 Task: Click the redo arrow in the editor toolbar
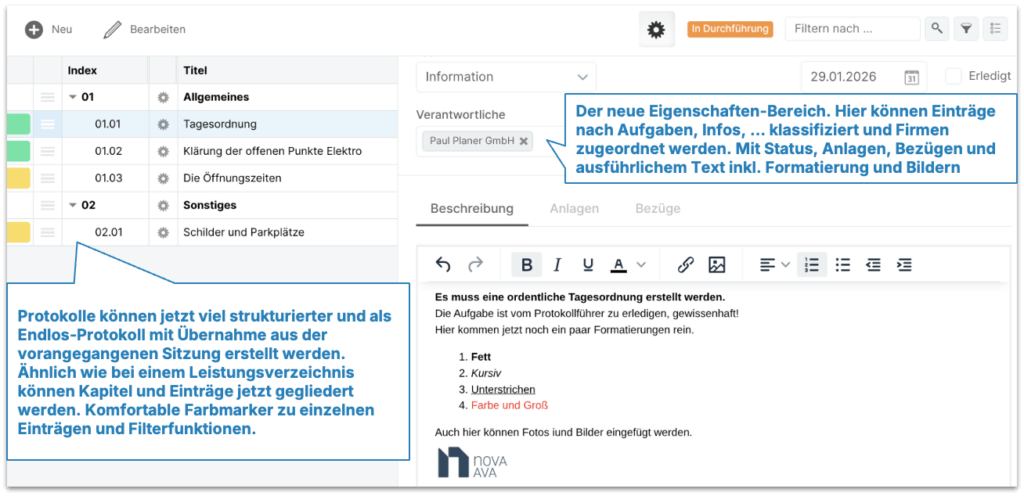475,265
